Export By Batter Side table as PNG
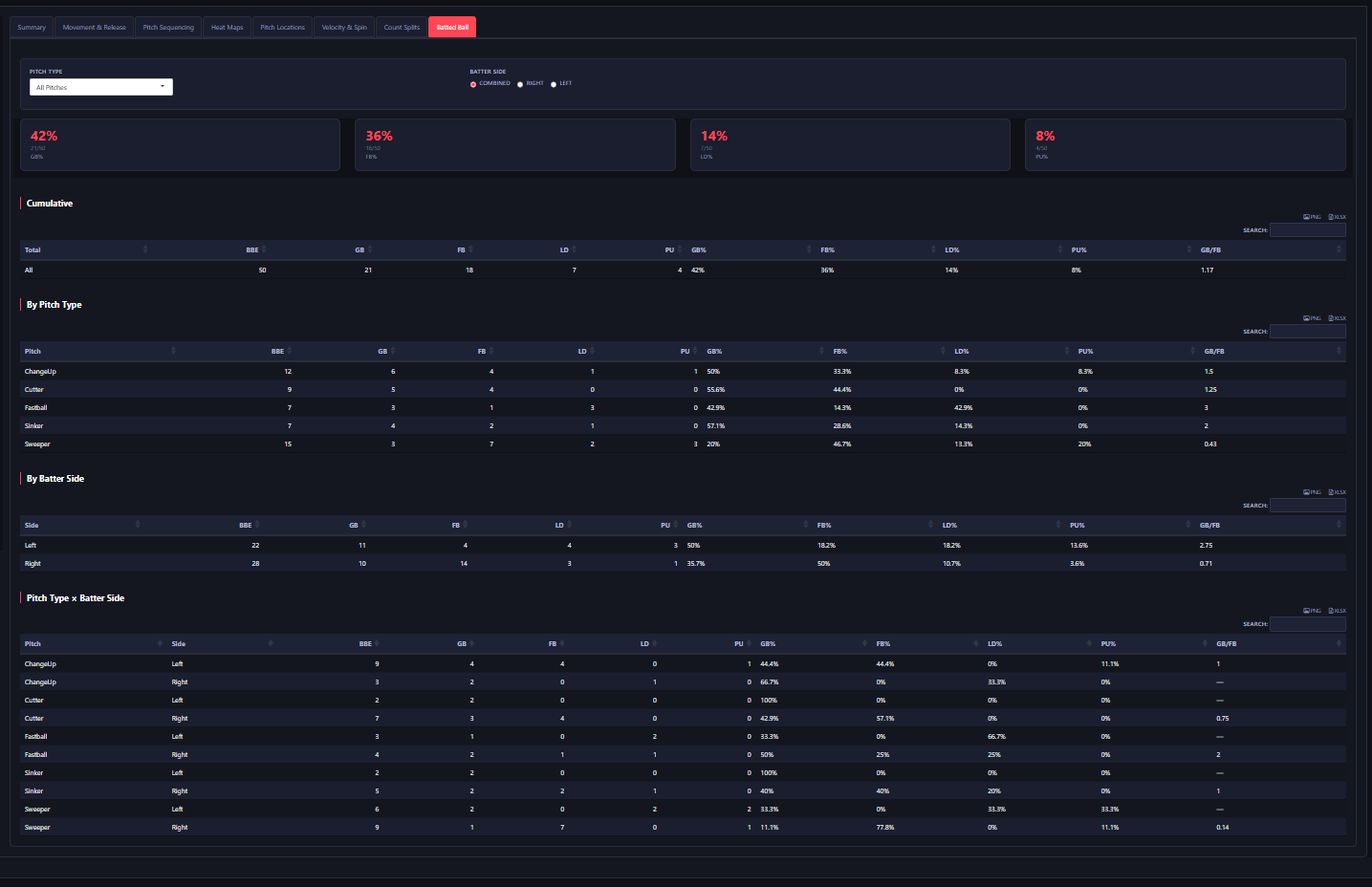This screenshot has height=887, width=1372. (1312, 492)
